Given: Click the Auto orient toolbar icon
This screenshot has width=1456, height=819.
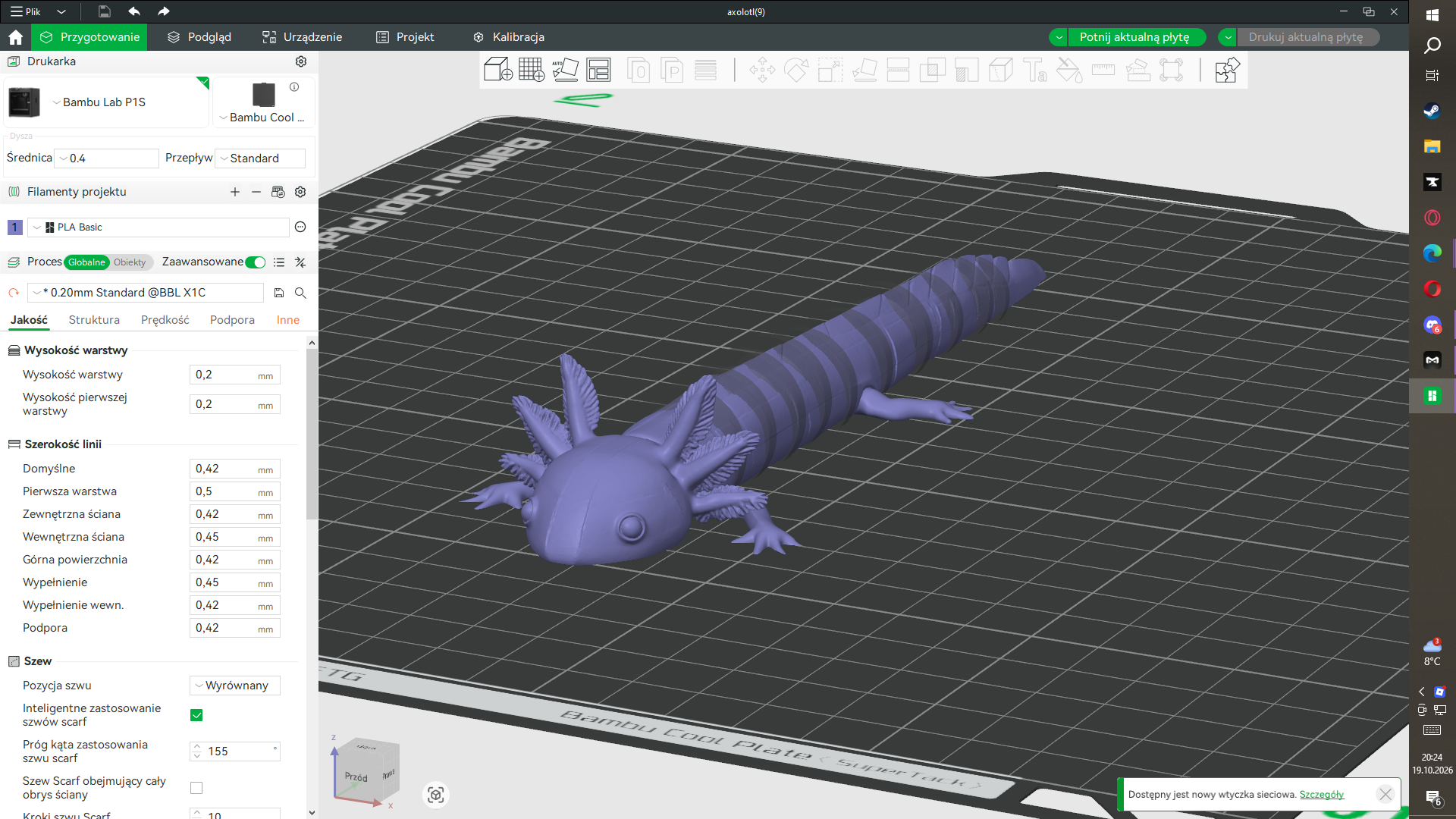Looking at the screenshot, I should coord(565,70).
